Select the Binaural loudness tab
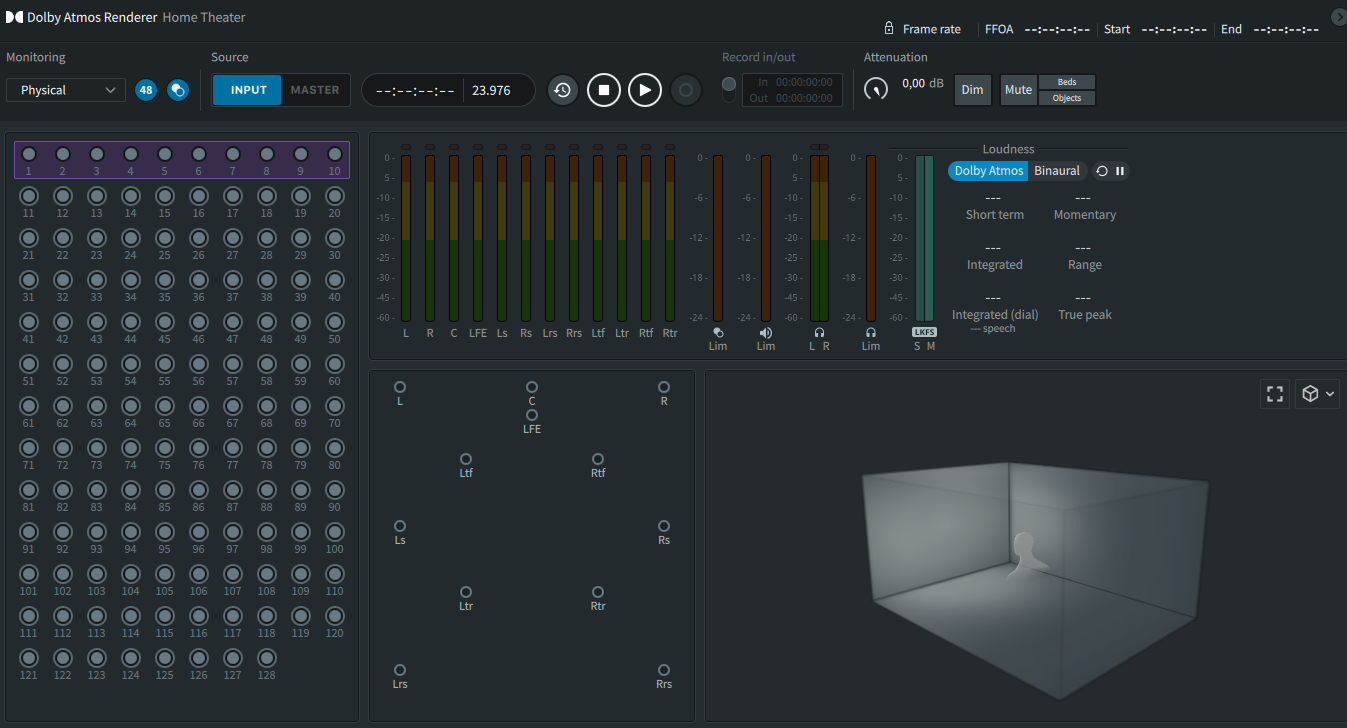The height and width of the screenshot is (728, 1347). click(1057, 171)
